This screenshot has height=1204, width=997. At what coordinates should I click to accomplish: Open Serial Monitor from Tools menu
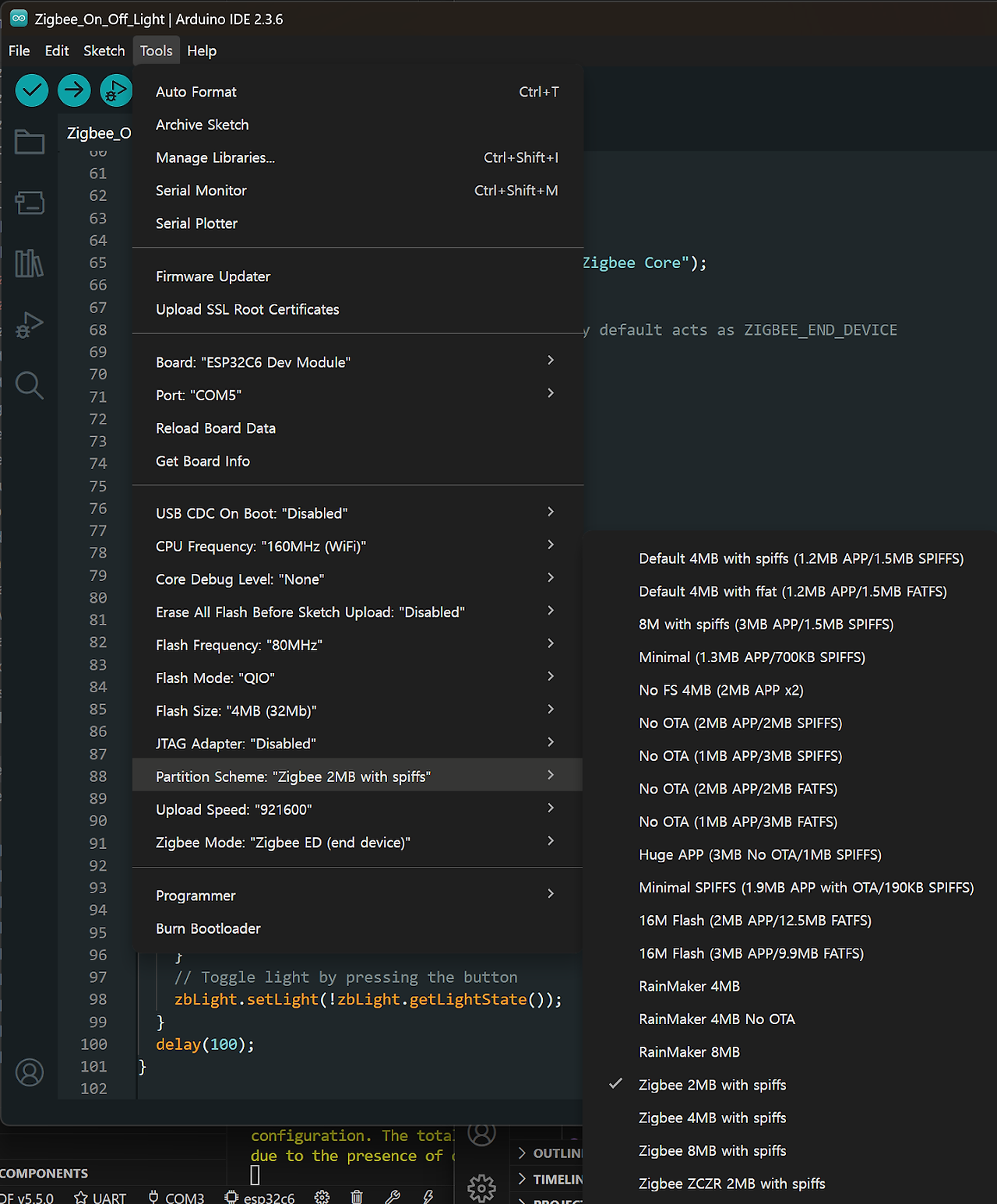tap(358, 190)
